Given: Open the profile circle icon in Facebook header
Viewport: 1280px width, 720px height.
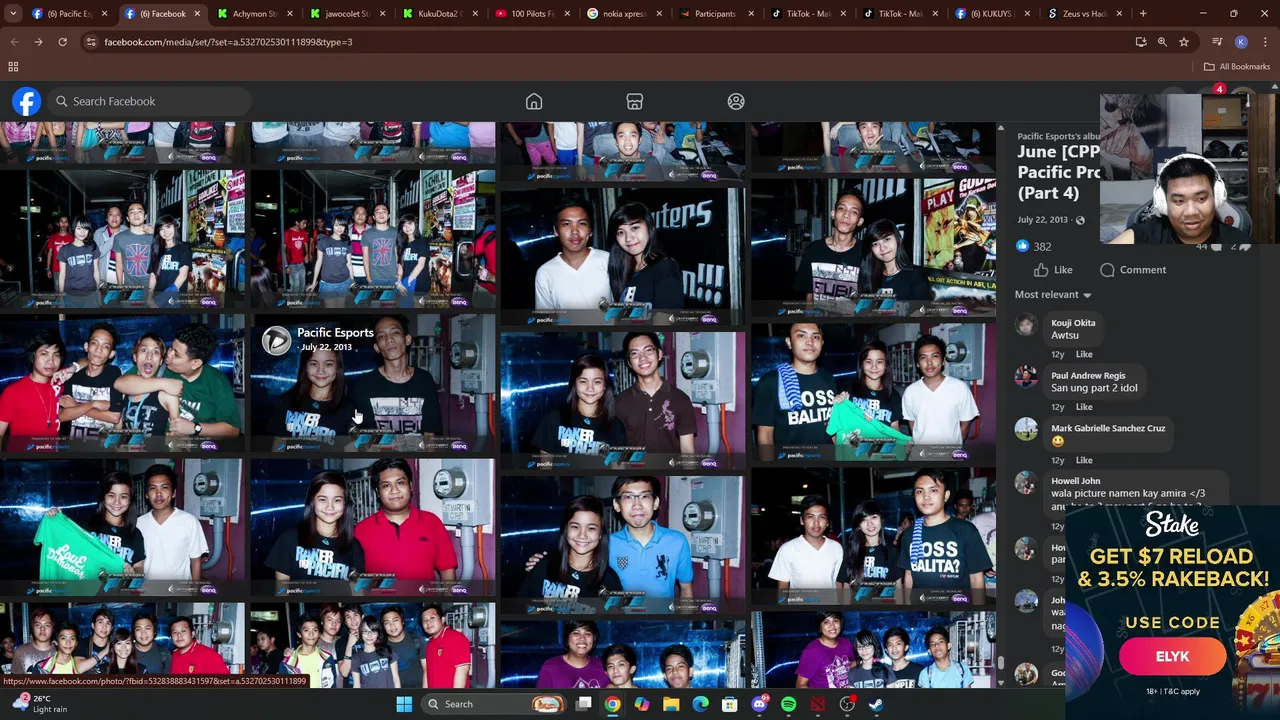Looking at the screenshot, I should click(736, 101).
